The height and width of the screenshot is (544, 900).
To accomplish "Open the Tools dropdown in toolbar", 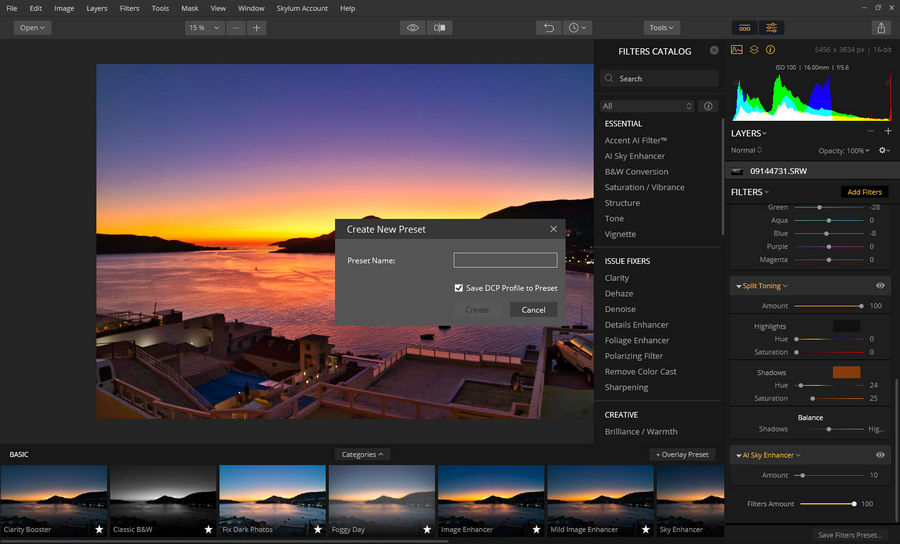I will 662,28.
